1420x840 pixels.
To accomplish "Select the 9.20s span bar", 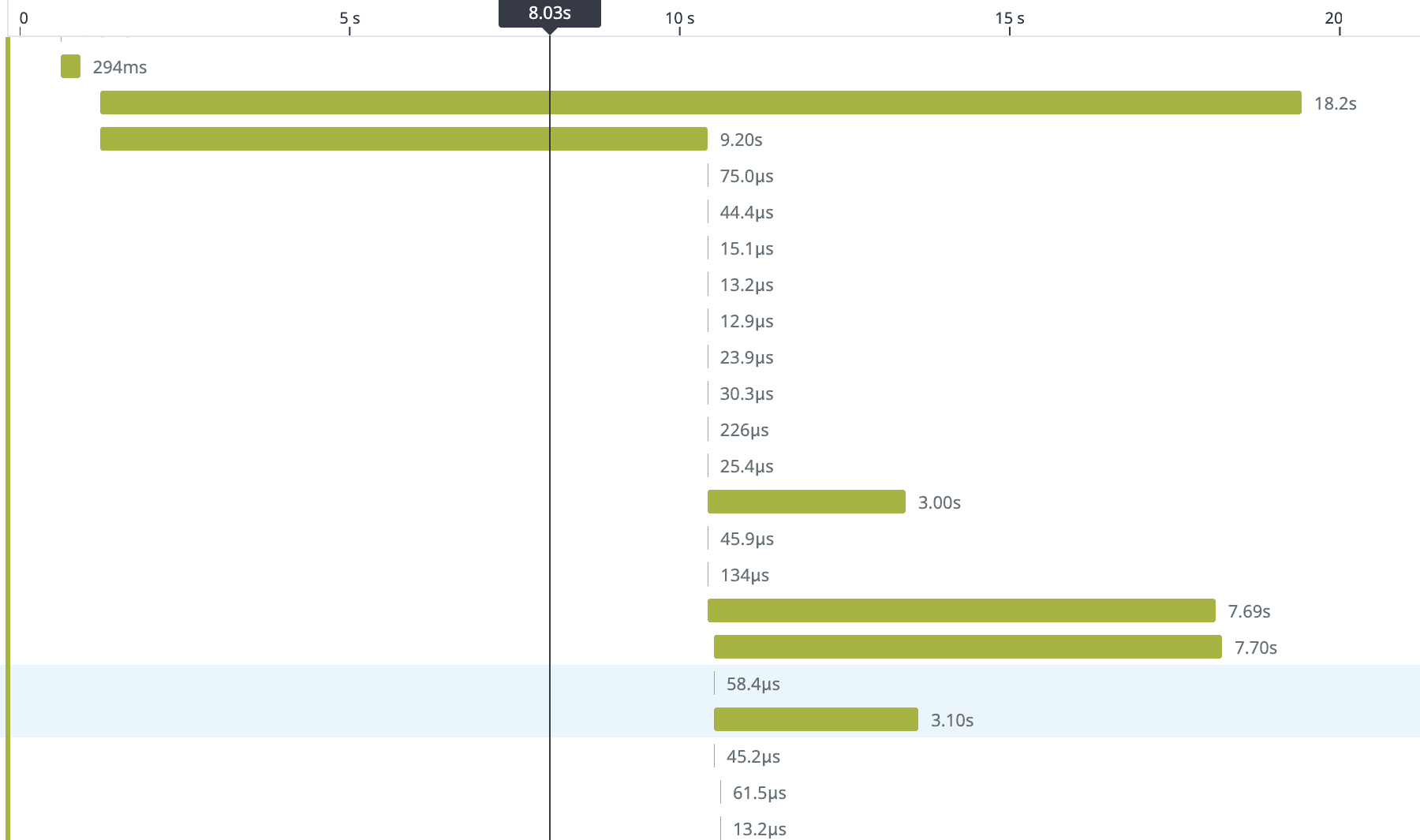I will click(x=403, y=139).
